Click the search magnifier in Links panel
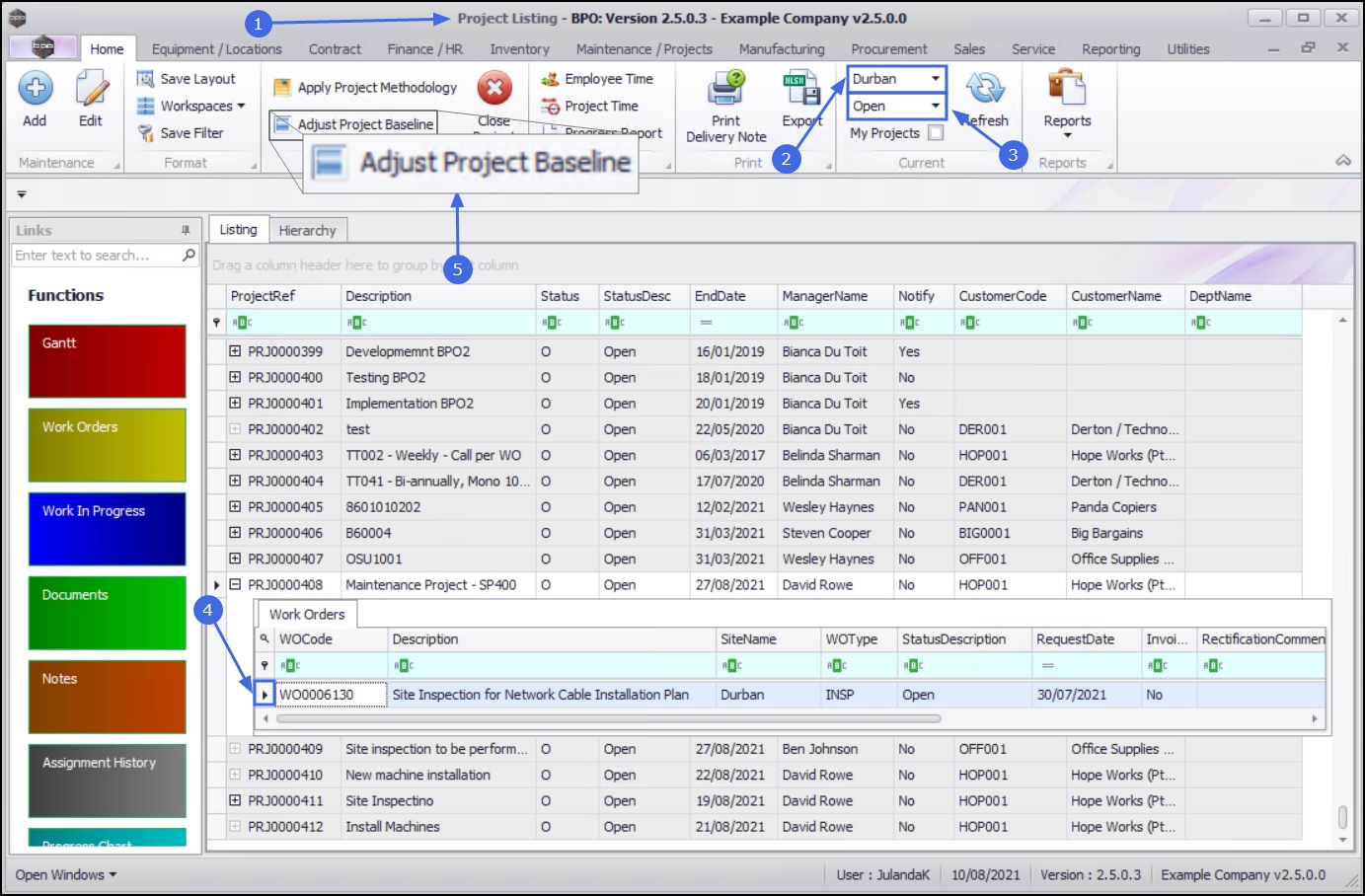 point(189,255)
